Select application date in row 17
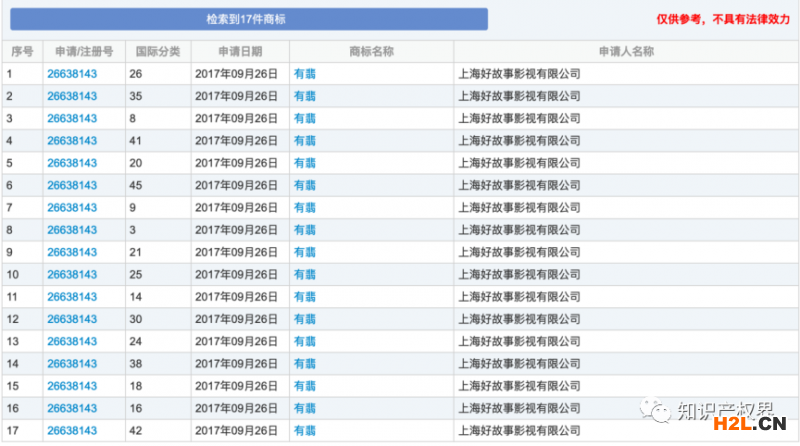Screen dimensions: 800x446 pyautogui.click(x=236, y=431)
